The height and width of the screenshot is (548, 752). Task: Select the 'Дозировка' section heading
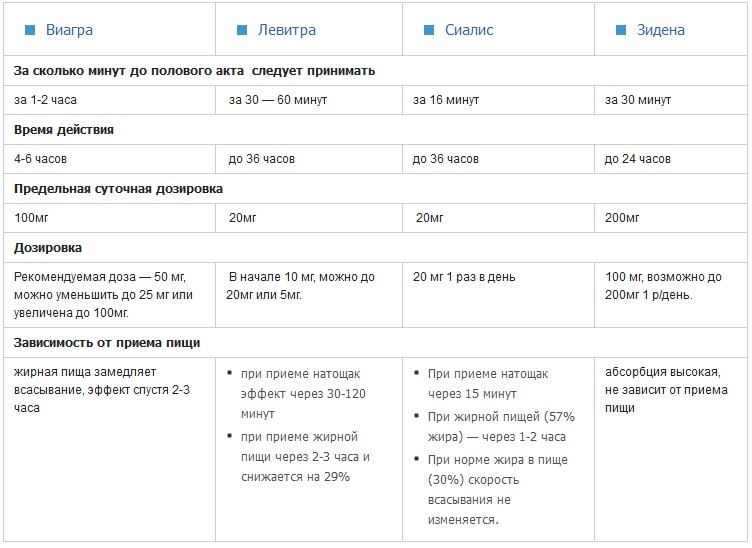pos(48,247)
